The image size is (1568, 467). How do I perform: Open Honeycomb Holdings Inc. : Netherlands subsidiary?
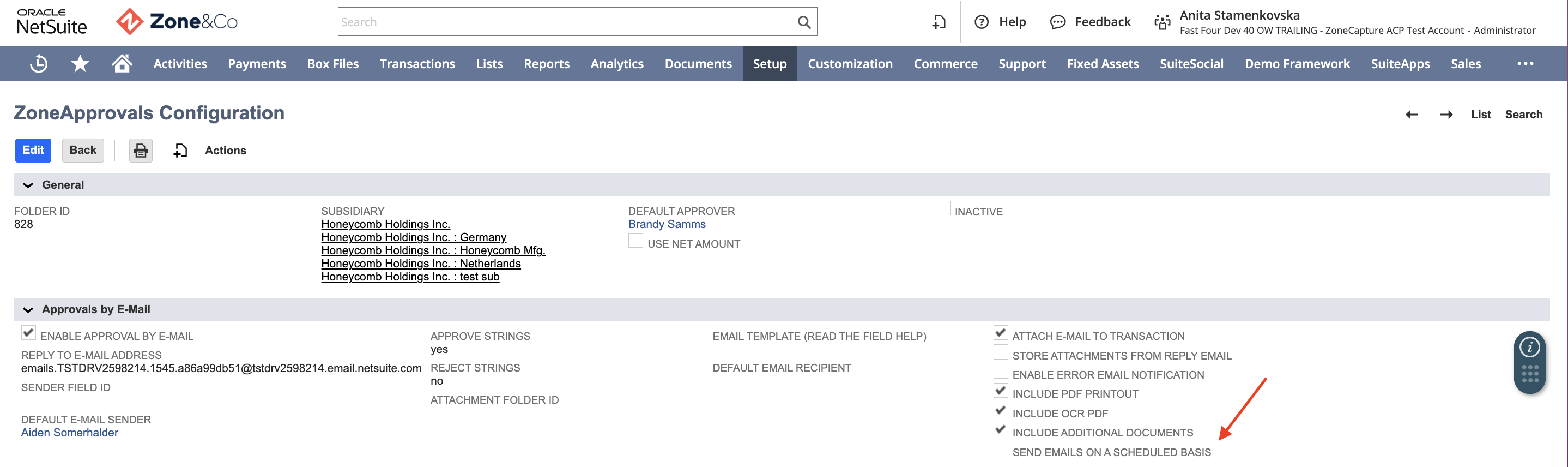coord(421,264)
